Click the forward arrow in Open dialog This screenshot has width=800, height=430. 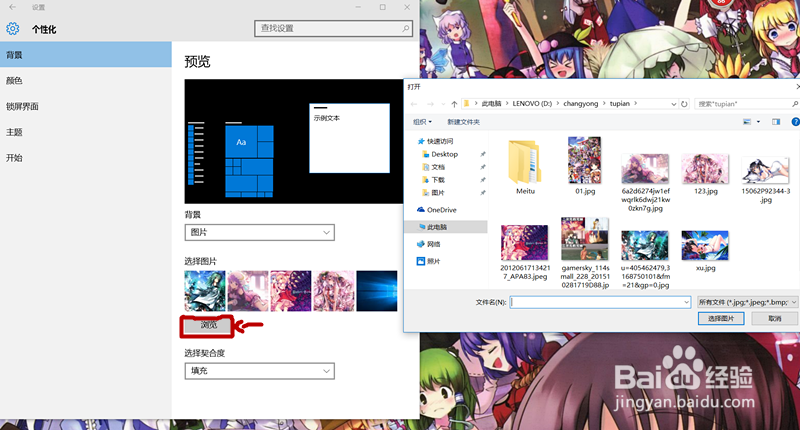point(430,104)
